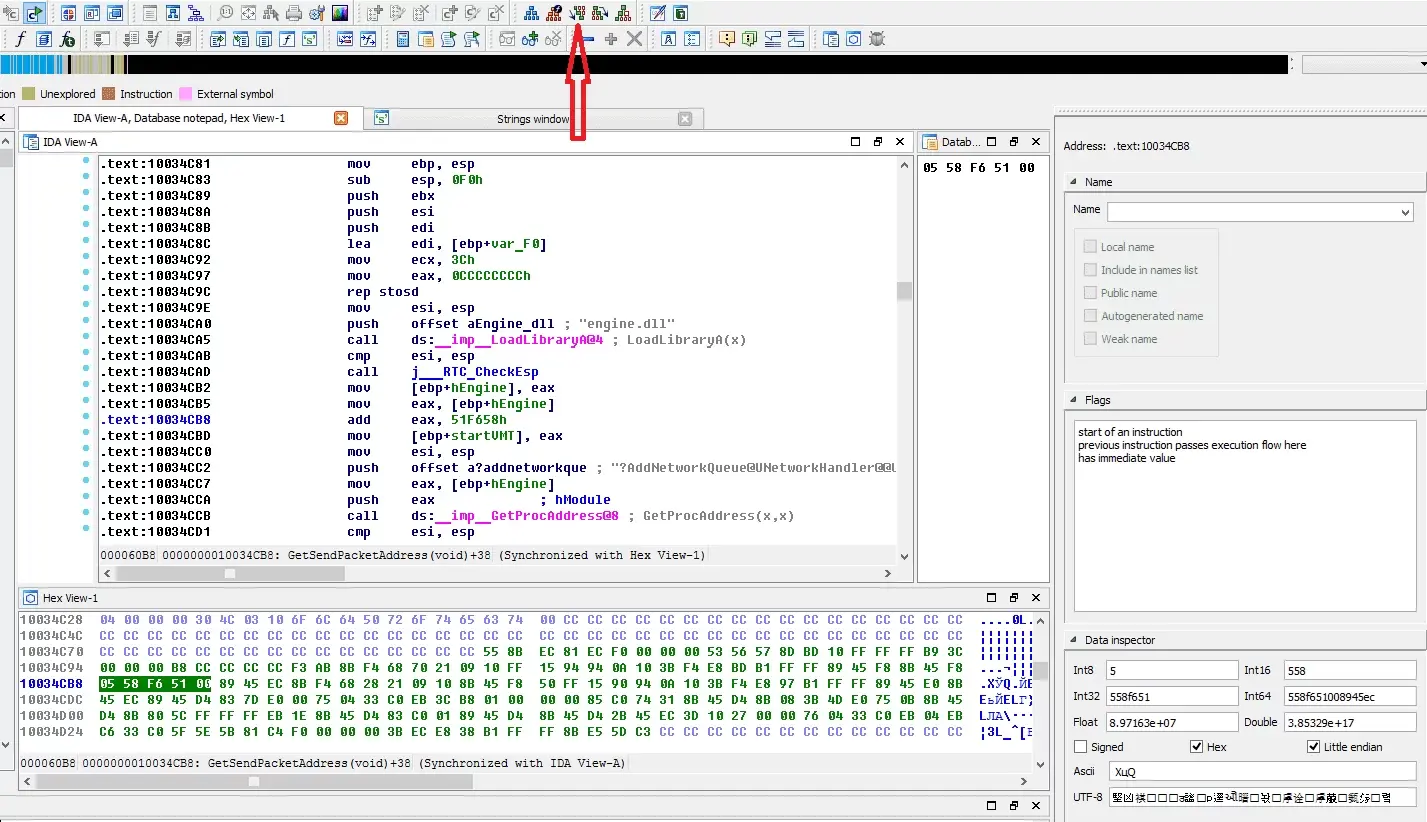This screenshot has height=822, width=1427.
Task: Click the zoom 1:1 magnifier icon
Action: tap(226, 13)
